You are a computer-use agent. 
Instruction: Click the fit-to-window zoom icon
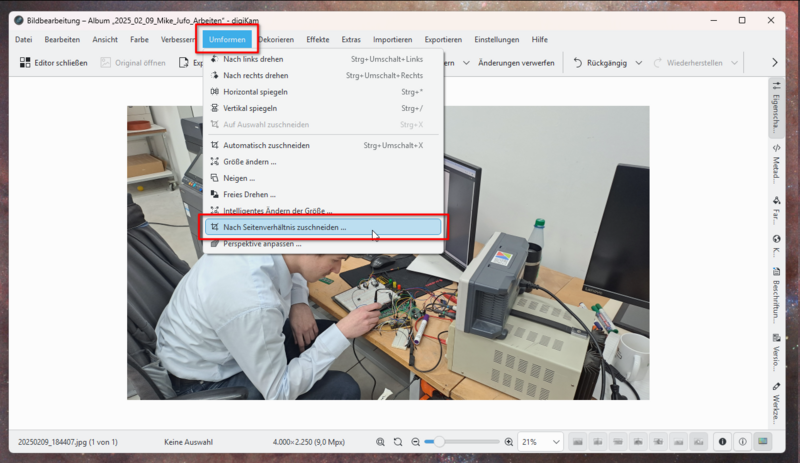(380, 442)
